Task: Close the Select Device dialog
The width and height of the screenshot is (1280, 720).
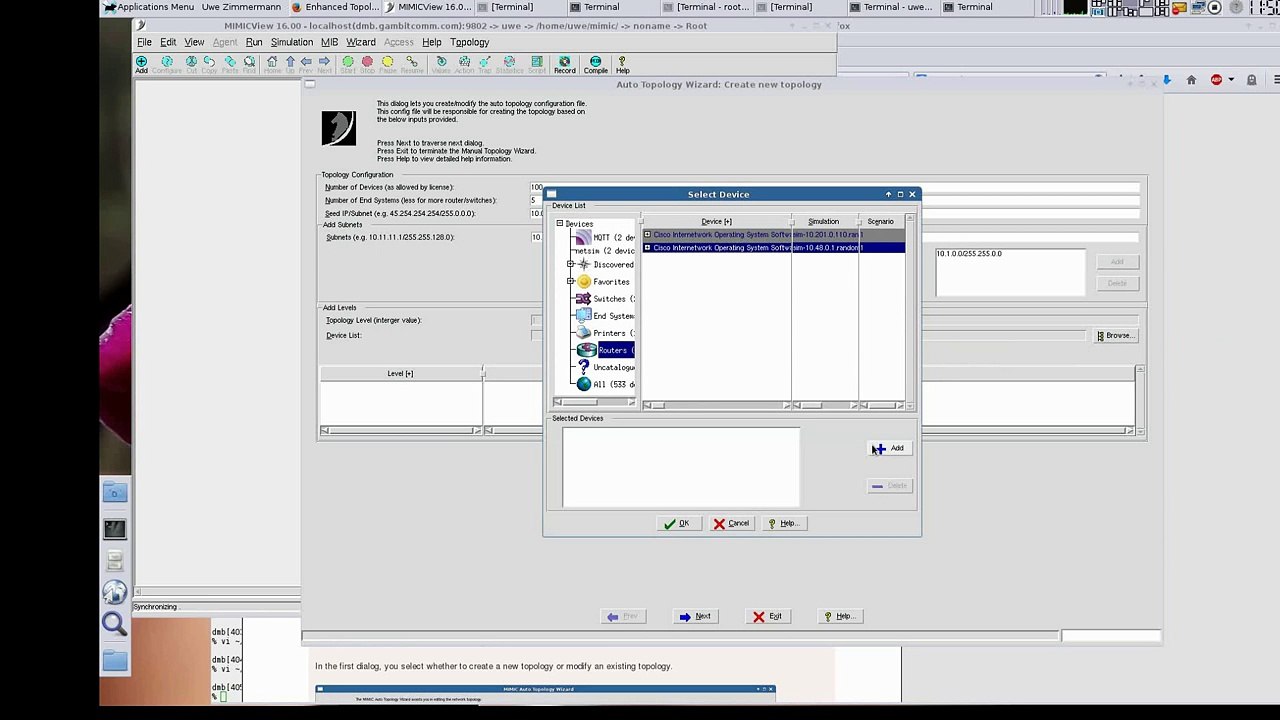Action: 912,194
